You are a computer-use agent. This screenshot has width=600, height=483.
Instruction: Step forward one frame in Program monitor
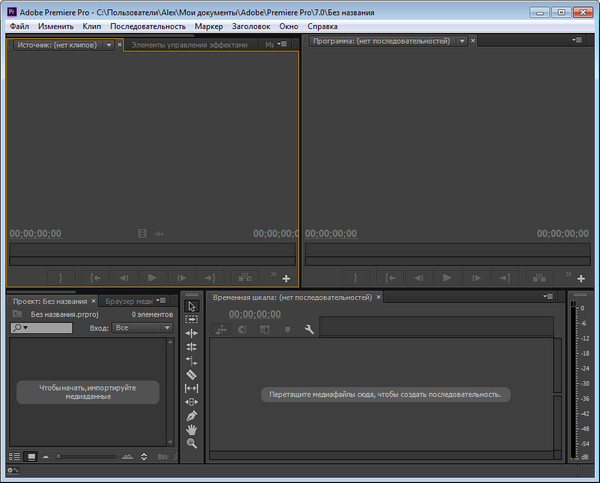pyautogui.click(x=476, y=277)
